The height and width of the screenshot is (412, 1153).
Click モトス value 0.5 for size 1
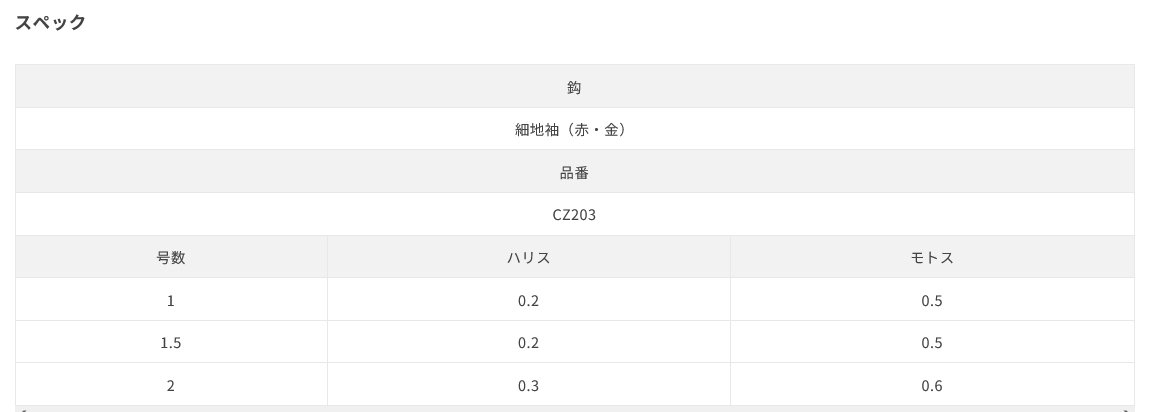click(x=932, y=300)
